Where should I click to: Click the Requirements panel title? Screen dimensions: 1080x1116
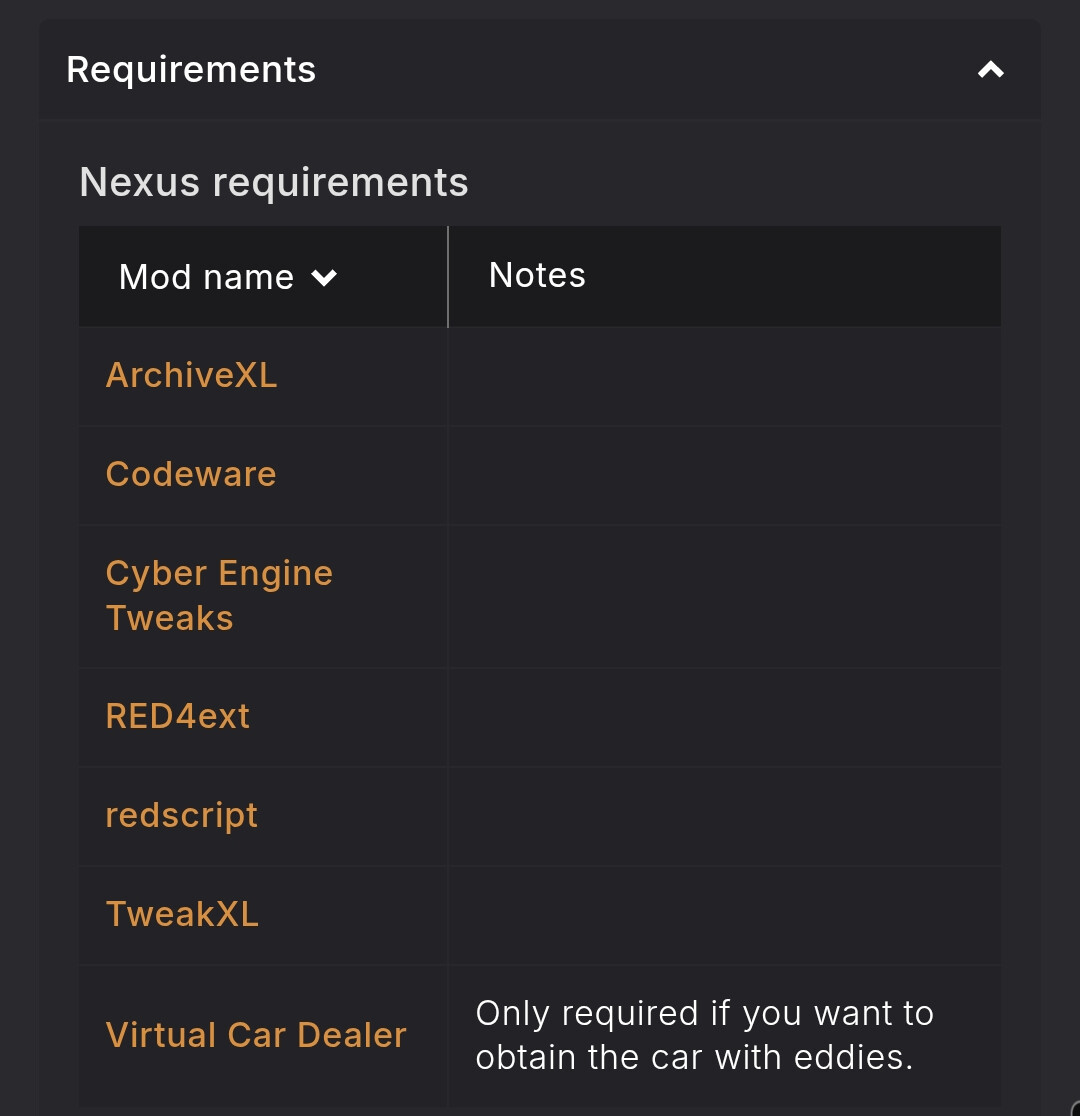click(191, 70)
